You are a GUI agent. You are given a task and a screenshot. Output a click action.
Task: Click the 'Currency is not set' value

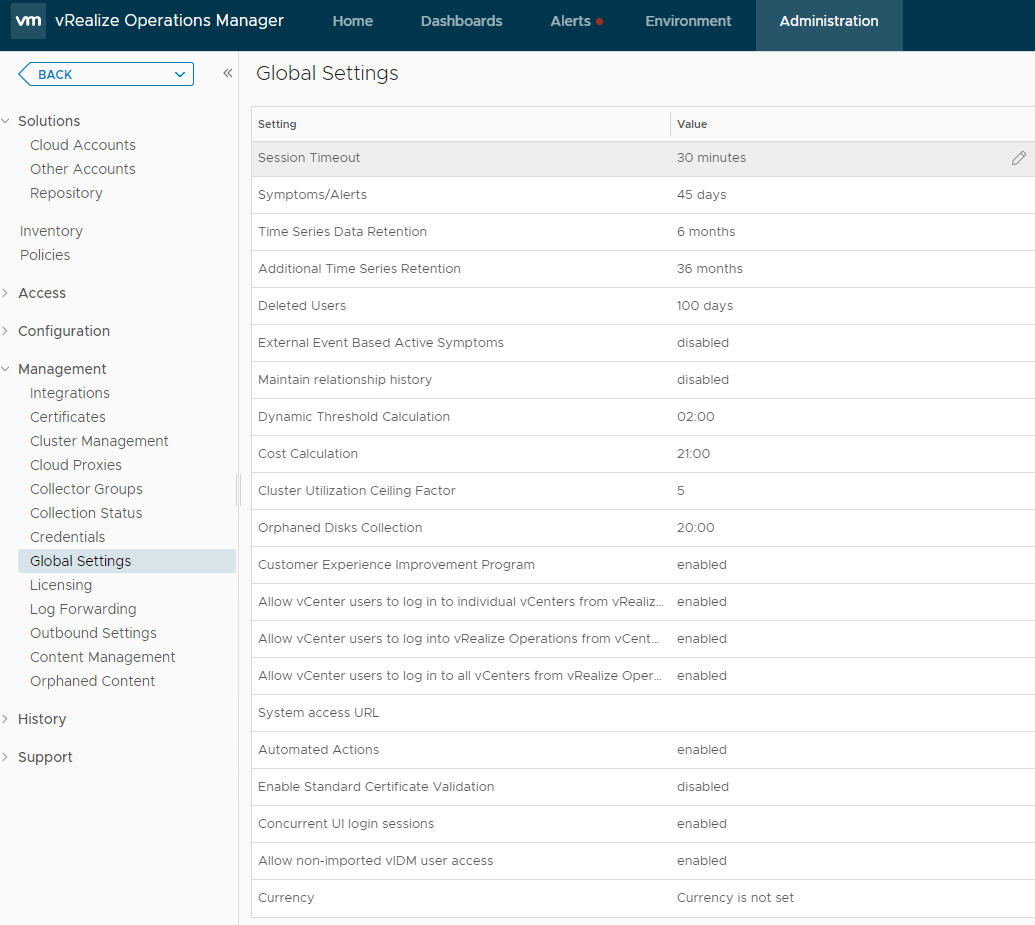pos(735,897)
